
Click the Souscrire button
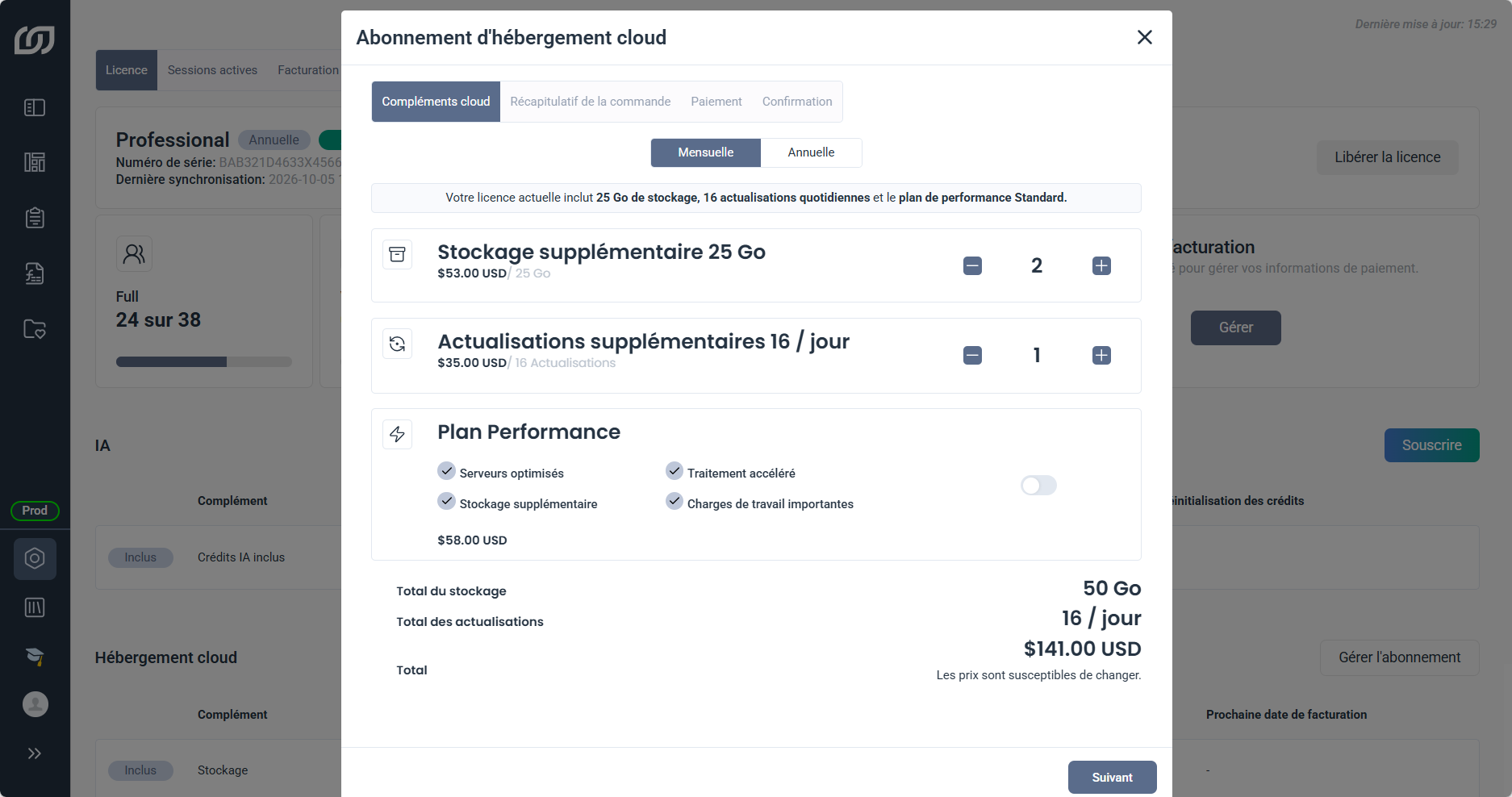click(1431, 445)
